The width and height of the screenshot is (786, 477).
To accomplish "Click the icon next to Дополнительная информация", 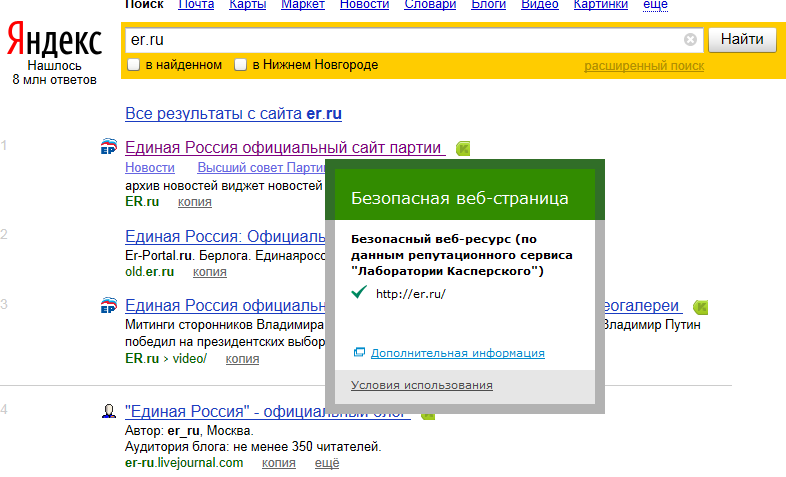I will [x=359, y=352].
